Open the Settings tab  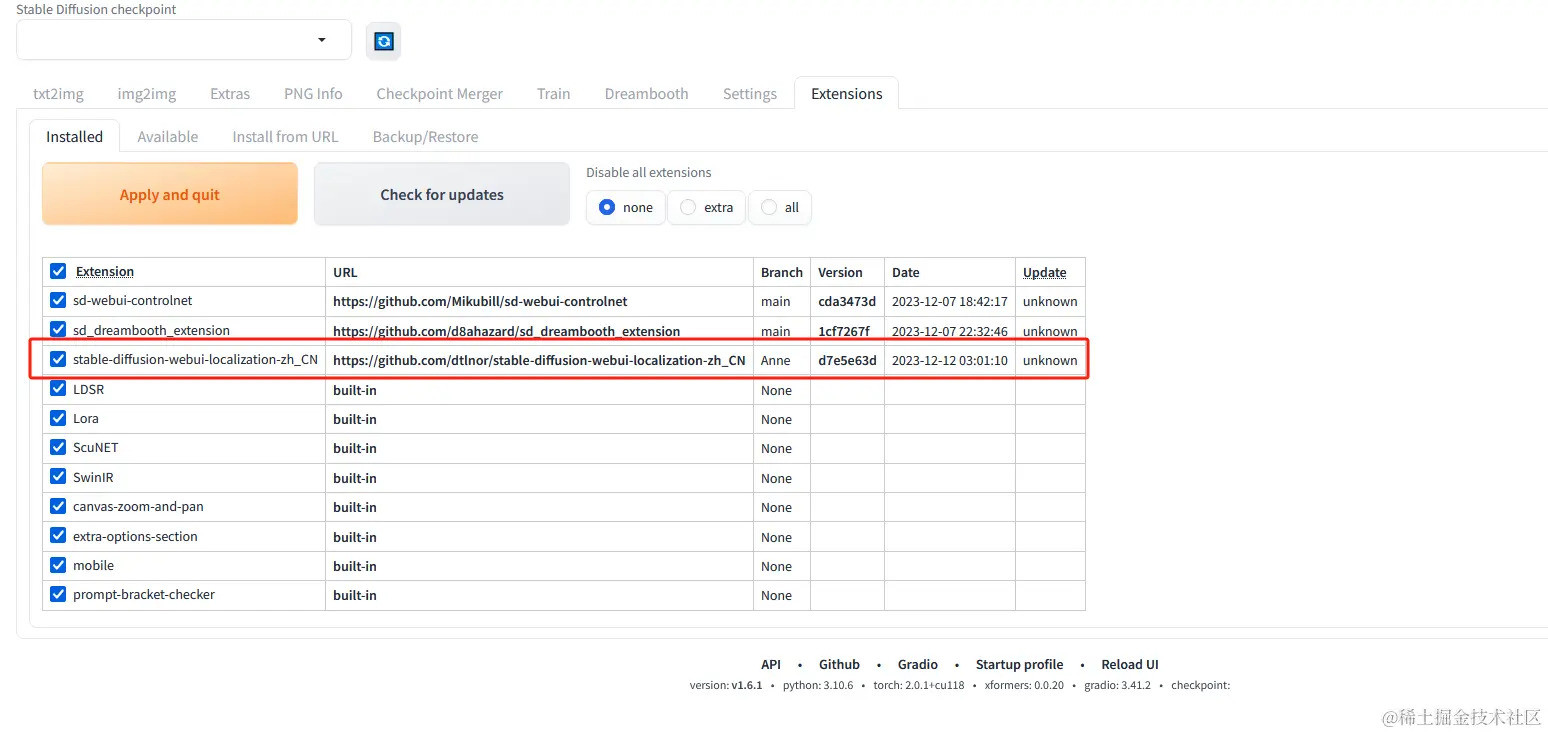point(750,94)
